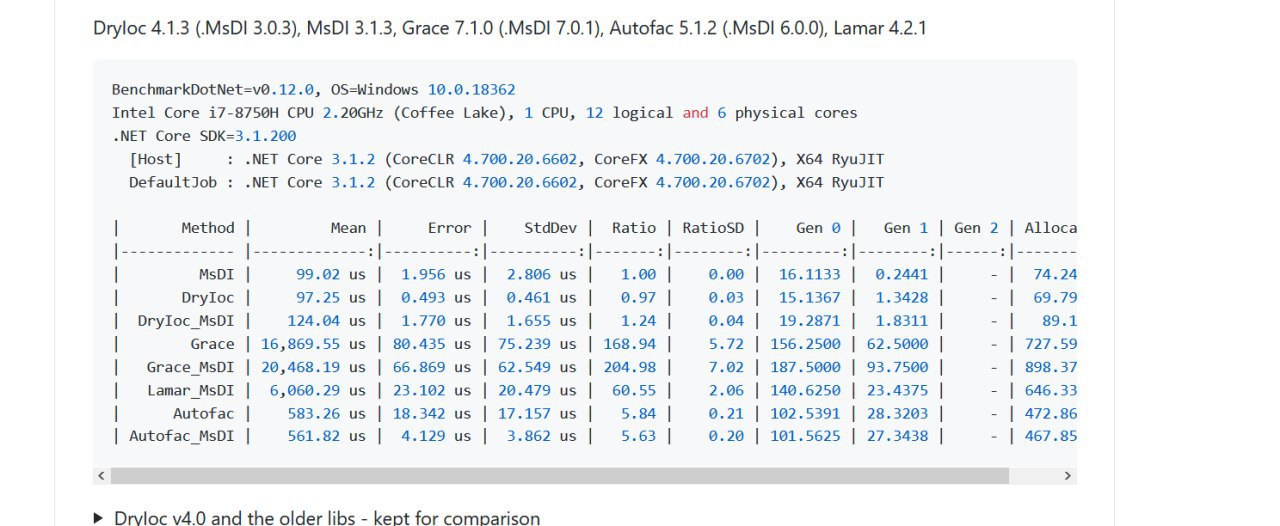Click the 'Intel Core i7-8750H CPU' line

pos(485,113)
